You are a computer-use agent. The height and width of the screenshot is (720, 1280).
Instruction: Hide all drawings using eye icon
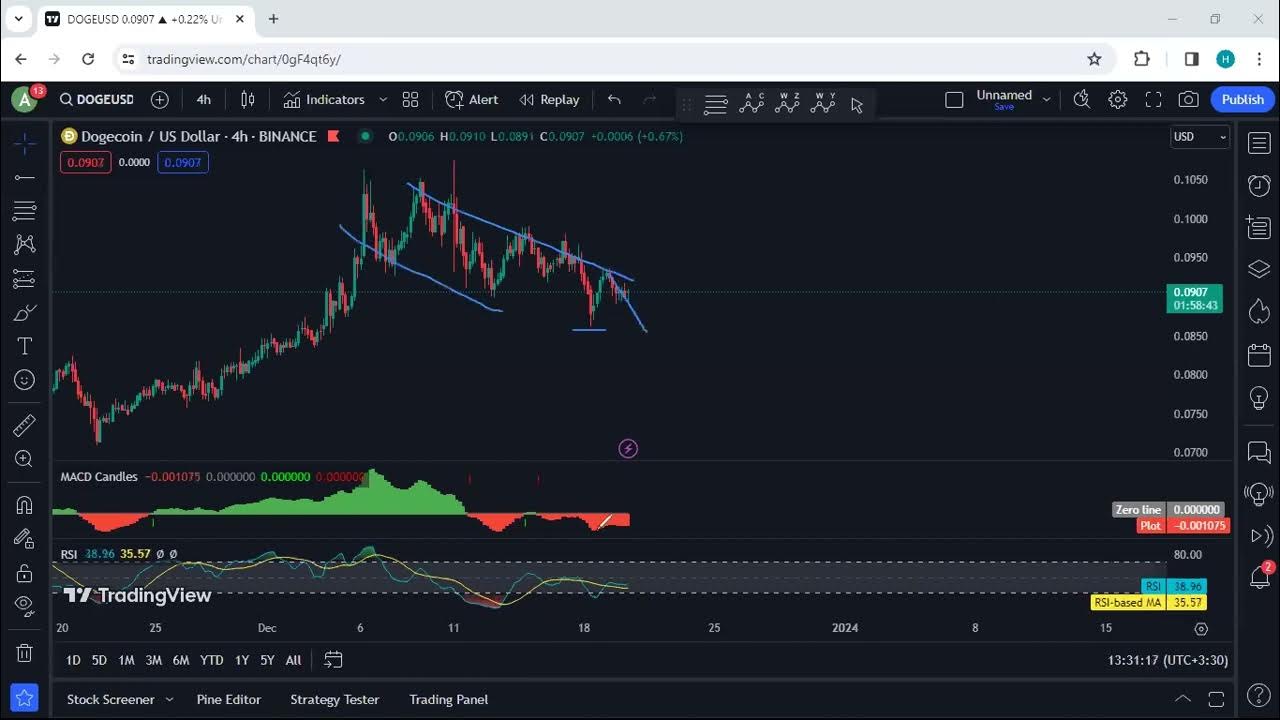pos(24,605)
